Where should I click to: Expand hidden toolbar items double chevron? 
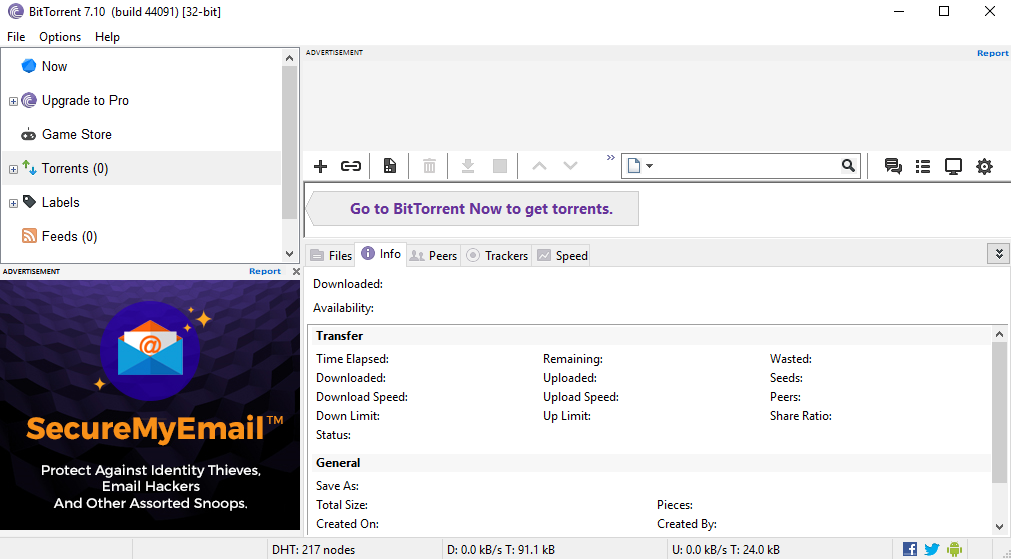pyautogui.click(x=611, y=158)
